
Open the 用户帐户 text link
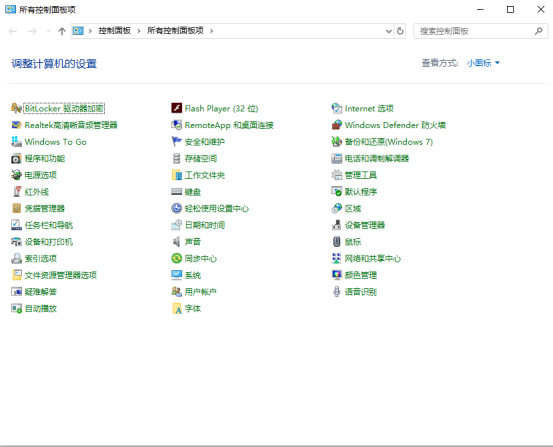pos(201,292)
